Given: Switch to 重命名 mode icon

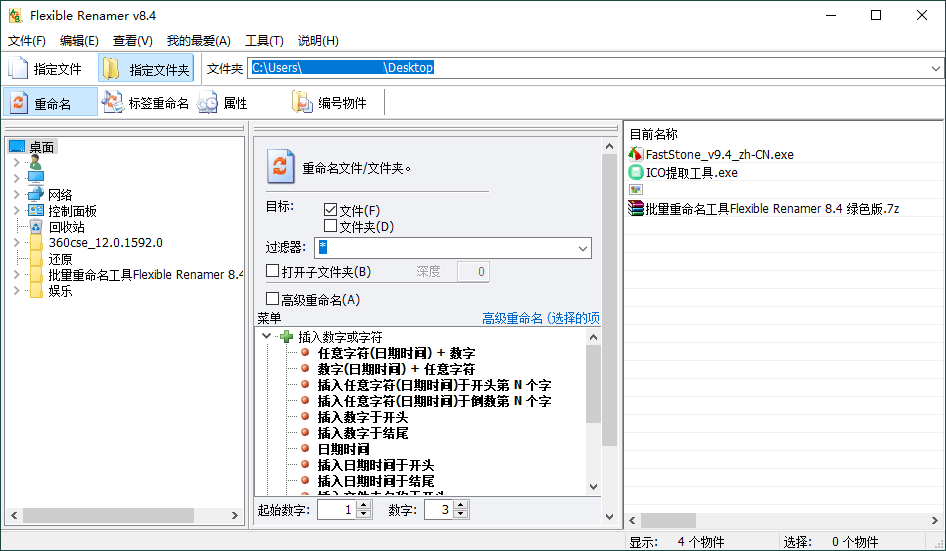Looking at the screenshot, I should pos(19,103).
